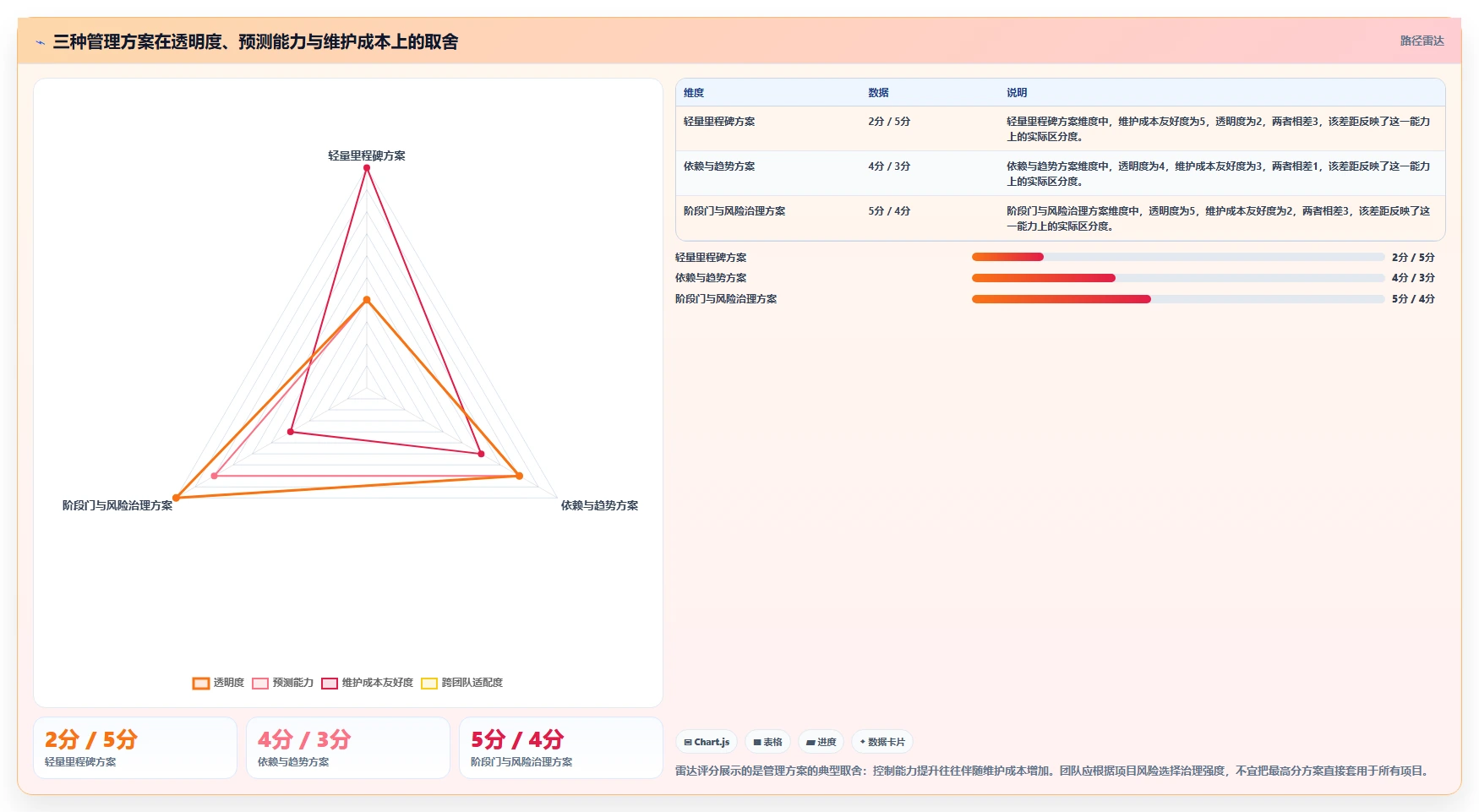Screen dimensions: 1479x812
Task: Click the 轻量里程碑方案 cell in the table
Action: click(x=719, y=122)
